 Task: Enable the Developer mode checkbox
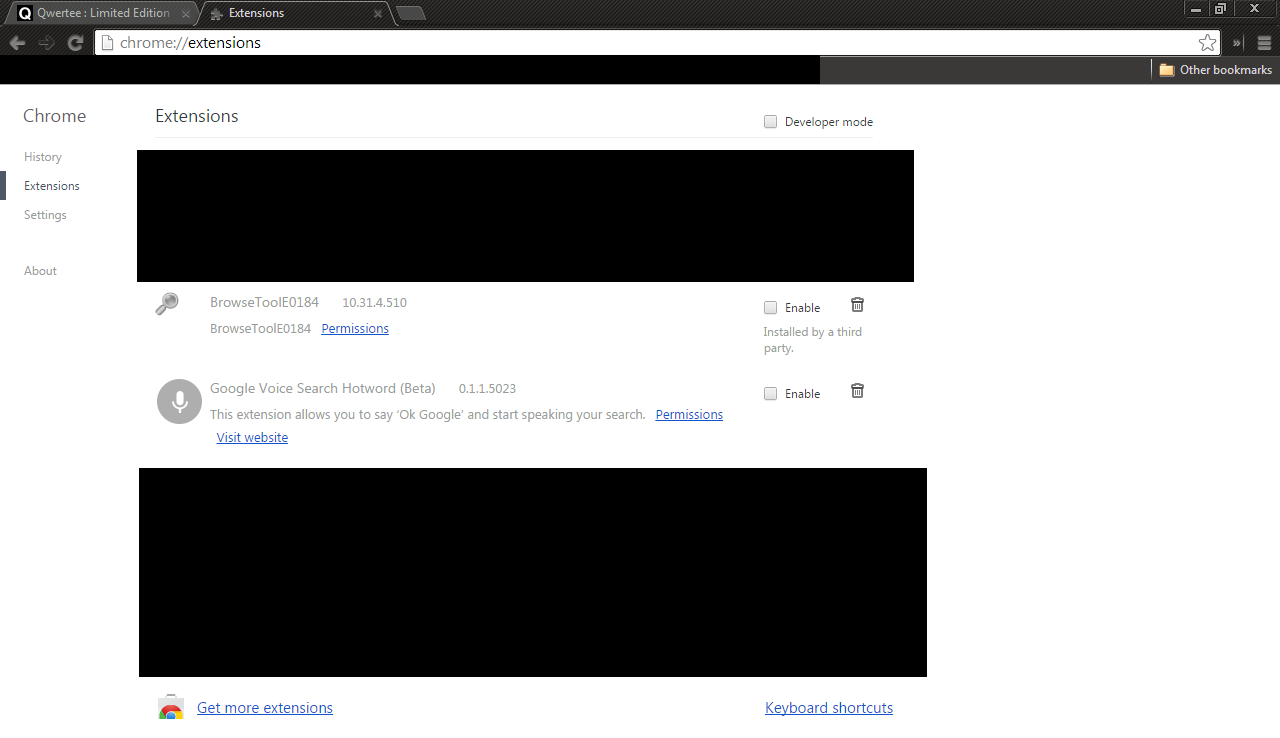[770, 122]
